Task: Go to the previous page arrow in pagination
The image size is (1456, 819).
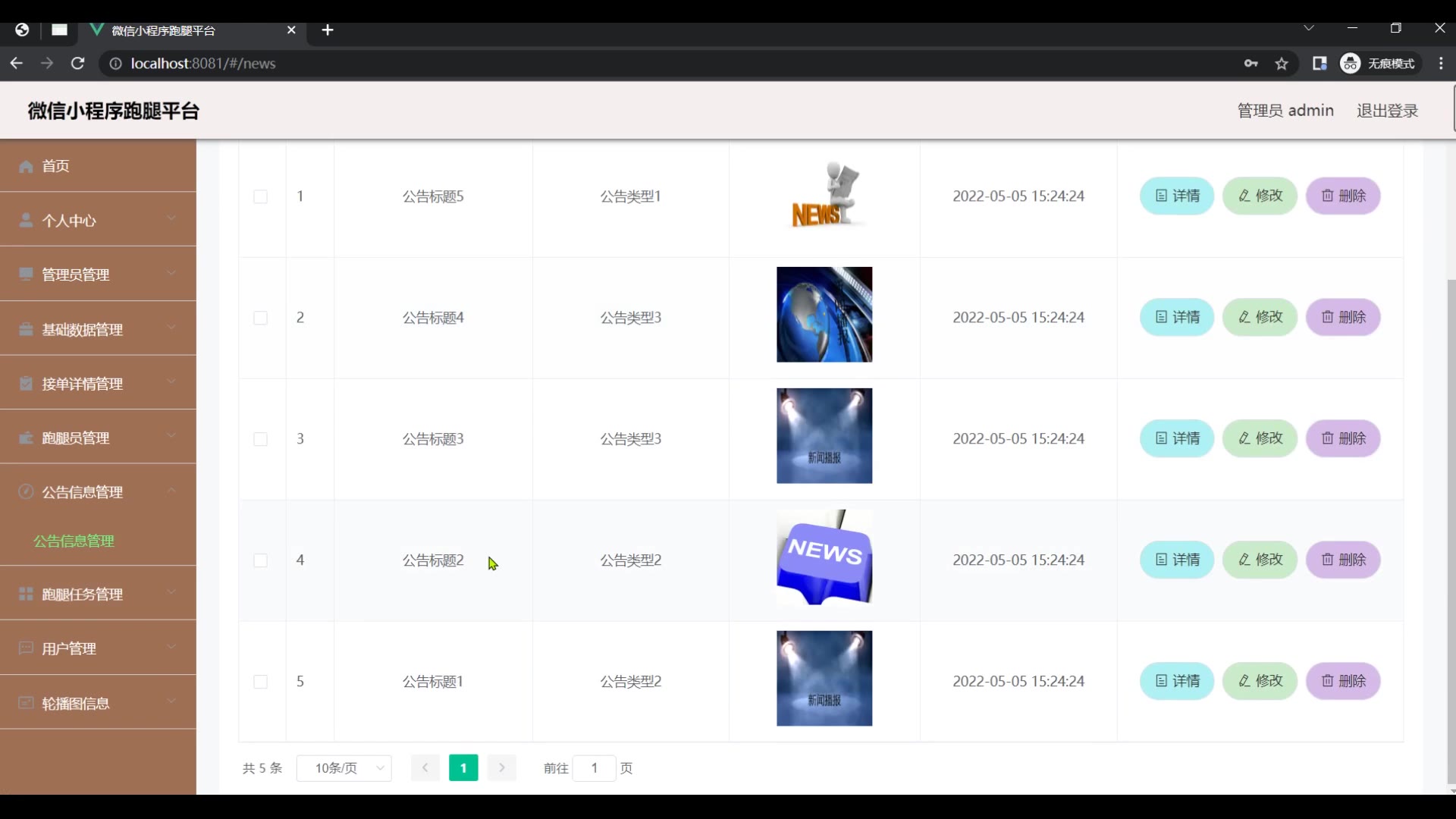Action: [425, 768]
